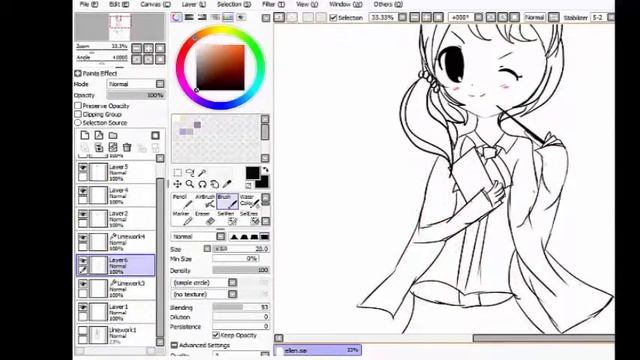Open the Filter menu
640x360 pixels.
point(273,4)
